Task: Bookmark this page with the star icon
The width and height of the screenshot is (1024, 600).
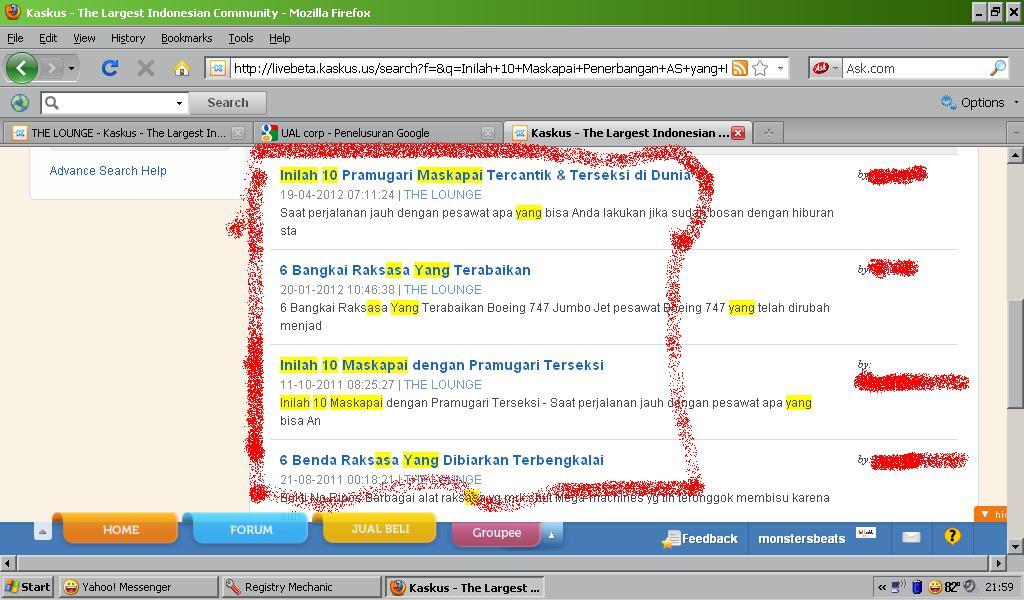Action: tap(760, 68)
